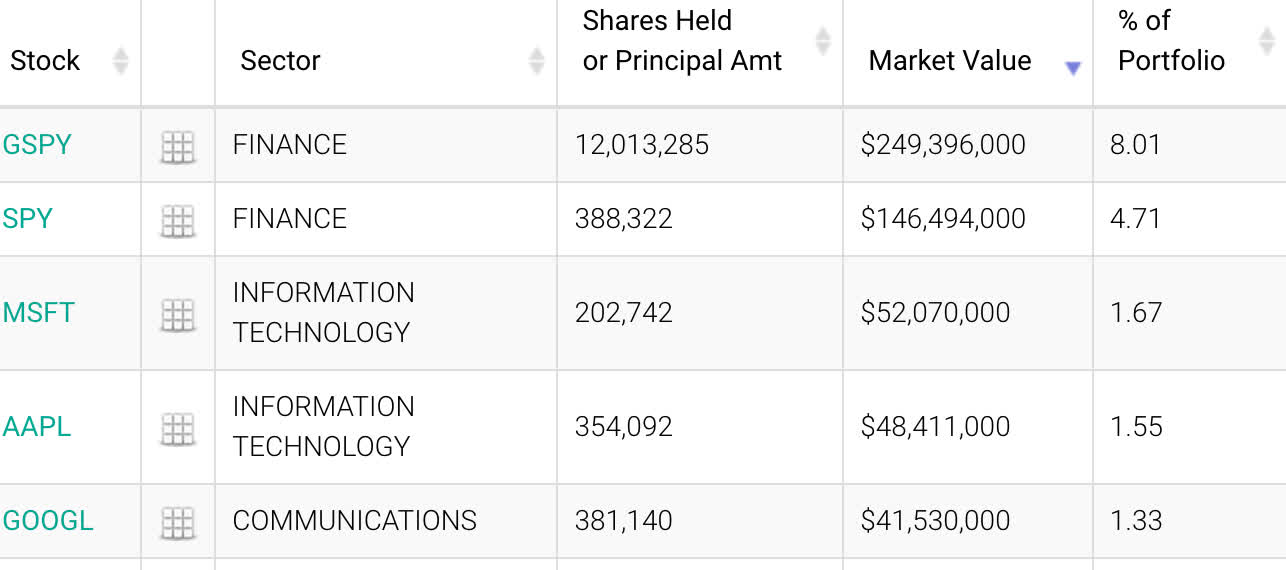Click the AAPL ticker link
Viewport: 1286px width, 570px height.
(x=37, y=427)
